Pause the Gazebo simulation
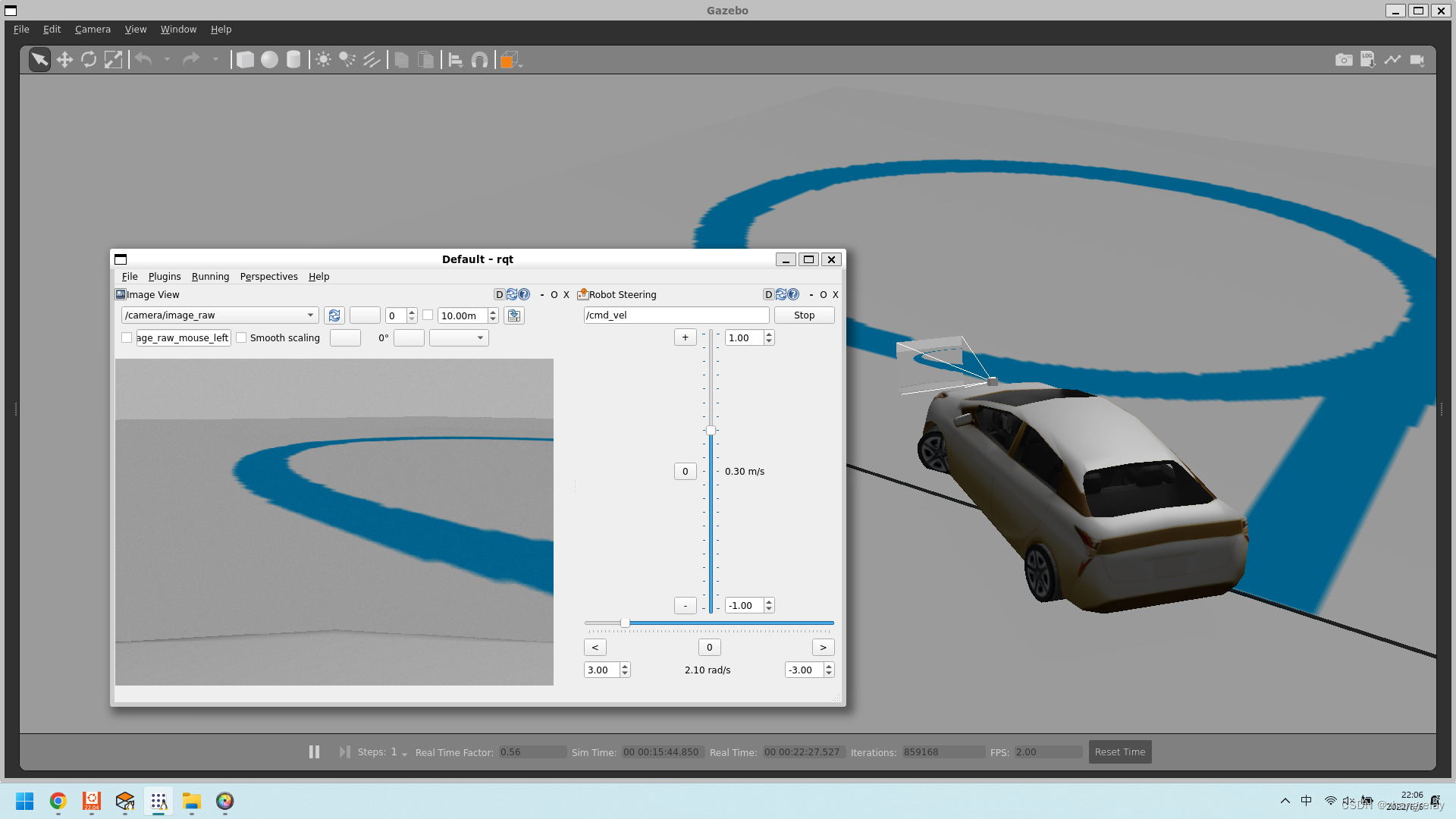Viewport: 1456px width, 819px height. click(x=314, y=752)
